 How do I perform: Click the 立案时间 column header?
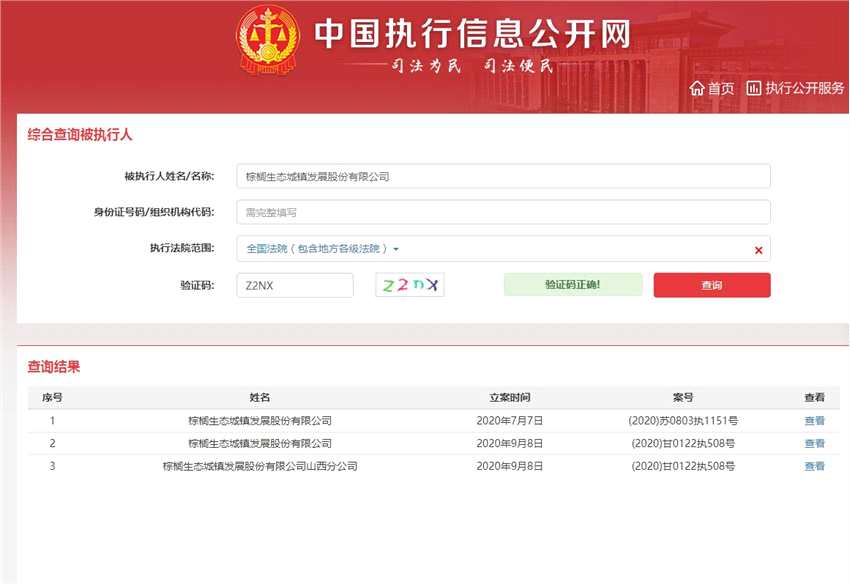(x=510, y=397)
